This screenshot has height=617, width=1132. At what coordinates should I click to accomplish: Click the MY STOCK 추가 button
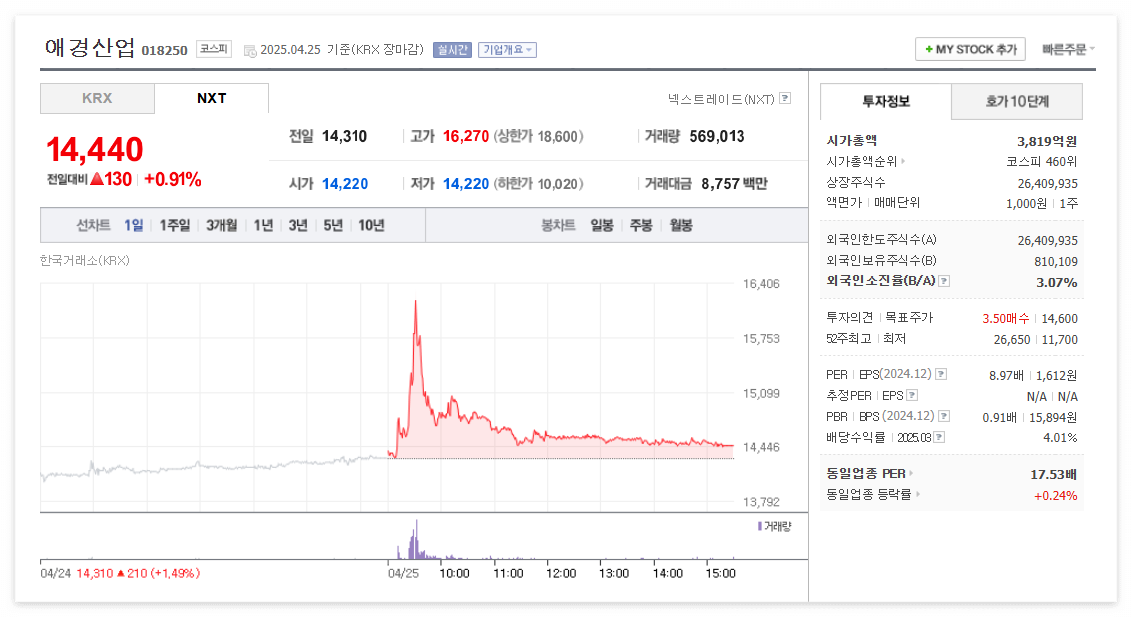(x=969, y=48)
